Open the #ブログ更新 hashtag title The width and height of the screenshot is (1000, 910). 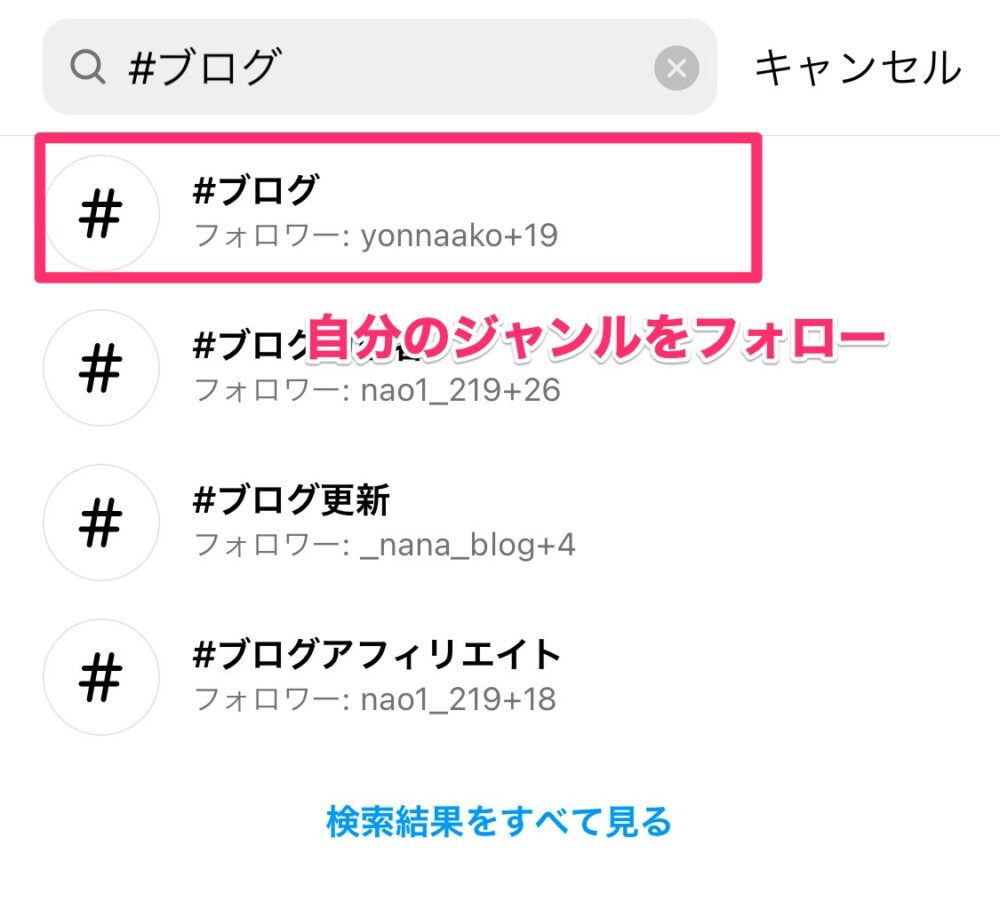tap(291, 500)
